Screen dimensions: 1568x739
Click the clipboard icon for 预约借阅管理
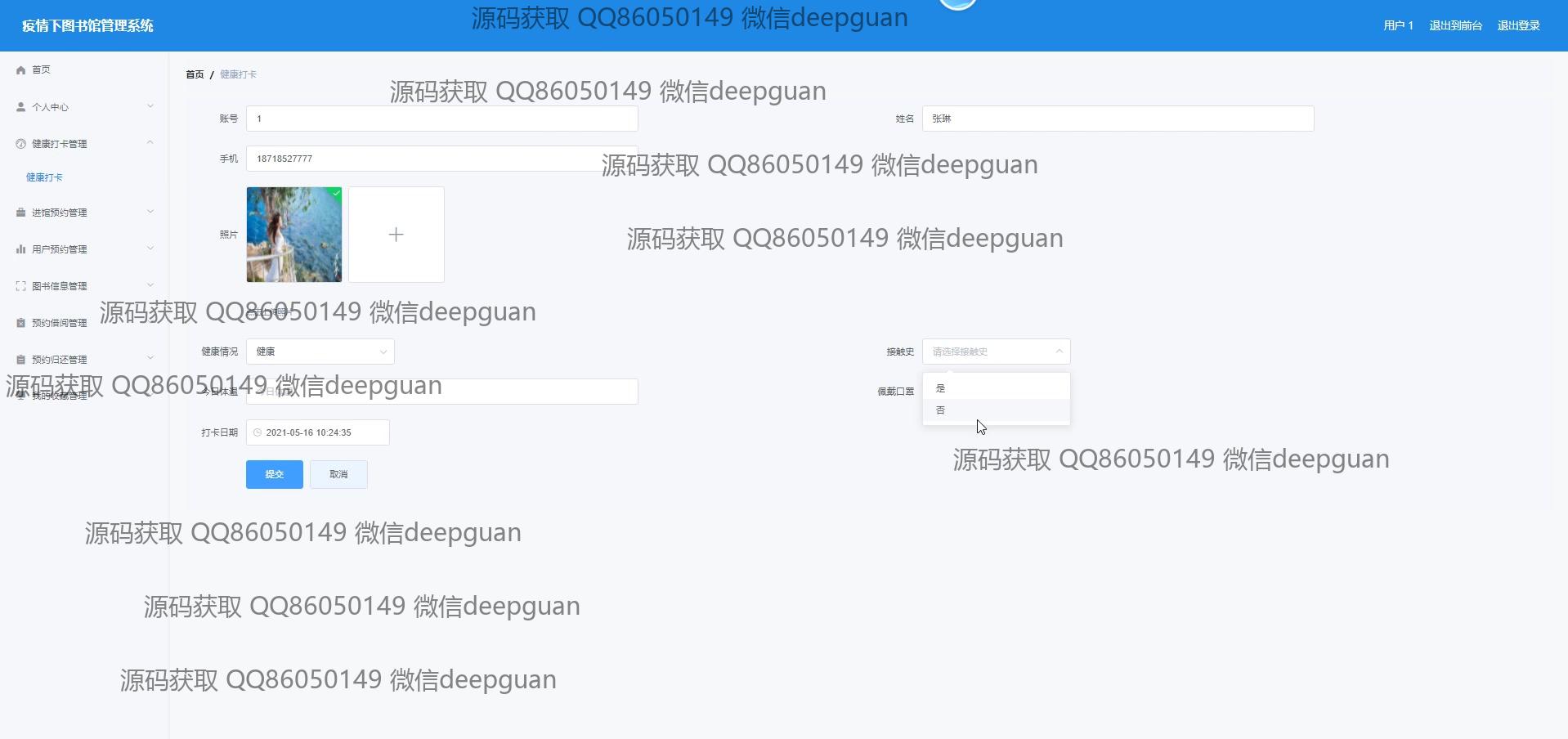coord(21,323)
